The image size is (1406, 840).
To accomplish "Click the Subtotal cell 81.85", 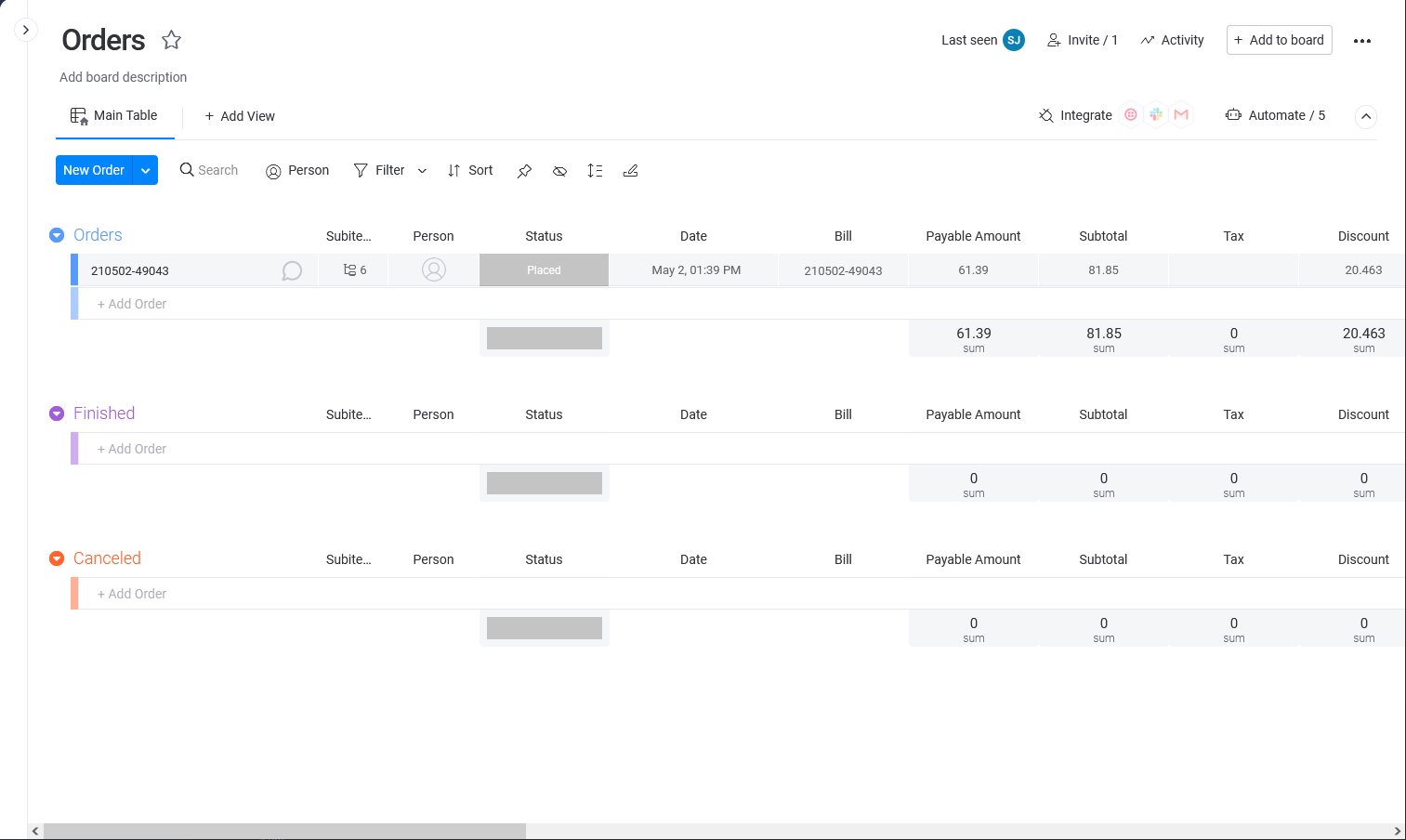I will click(x=1103, y=269).
